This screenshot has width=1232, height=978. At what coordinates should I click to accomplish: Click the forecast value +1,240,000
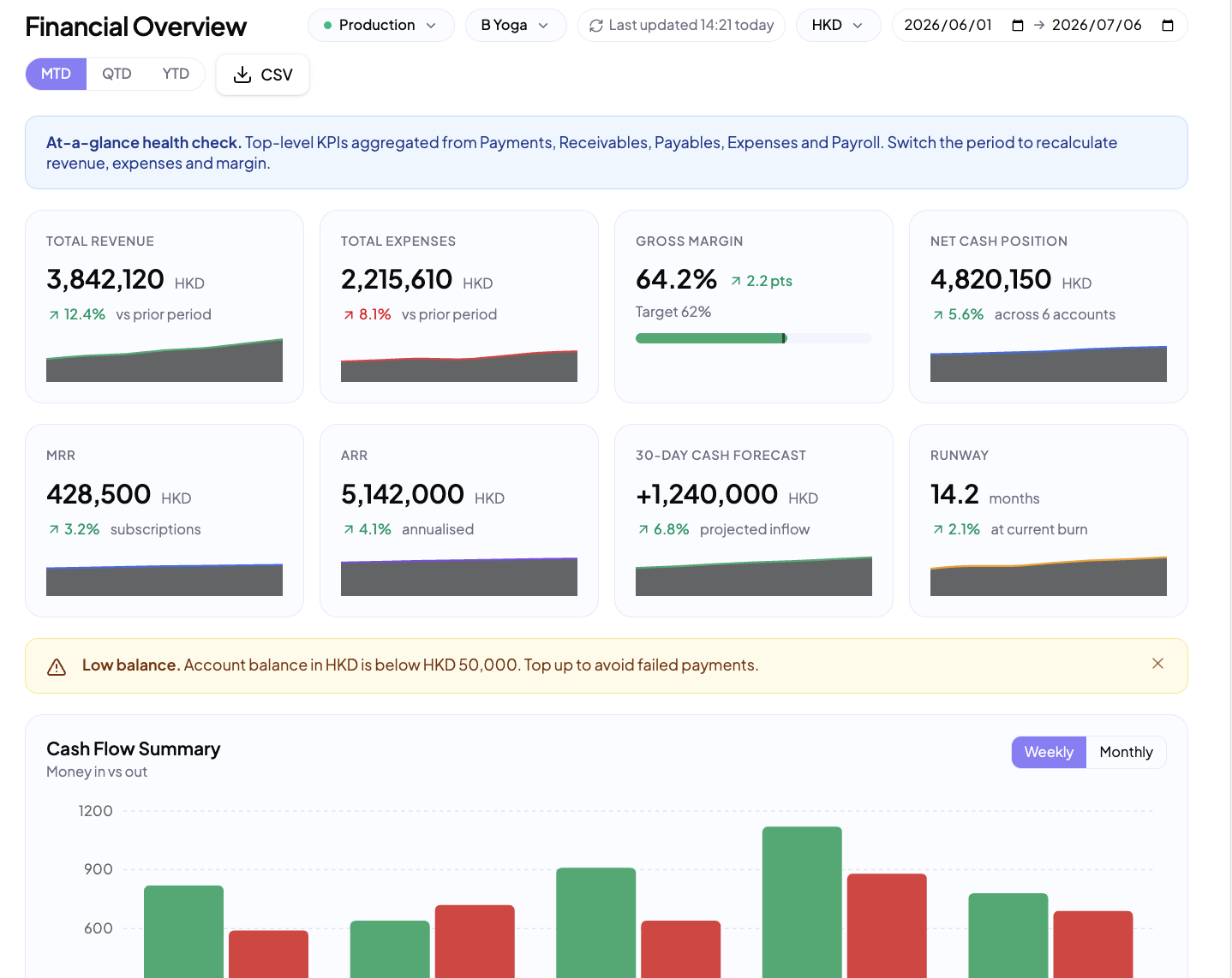click(x=707, y=494)
